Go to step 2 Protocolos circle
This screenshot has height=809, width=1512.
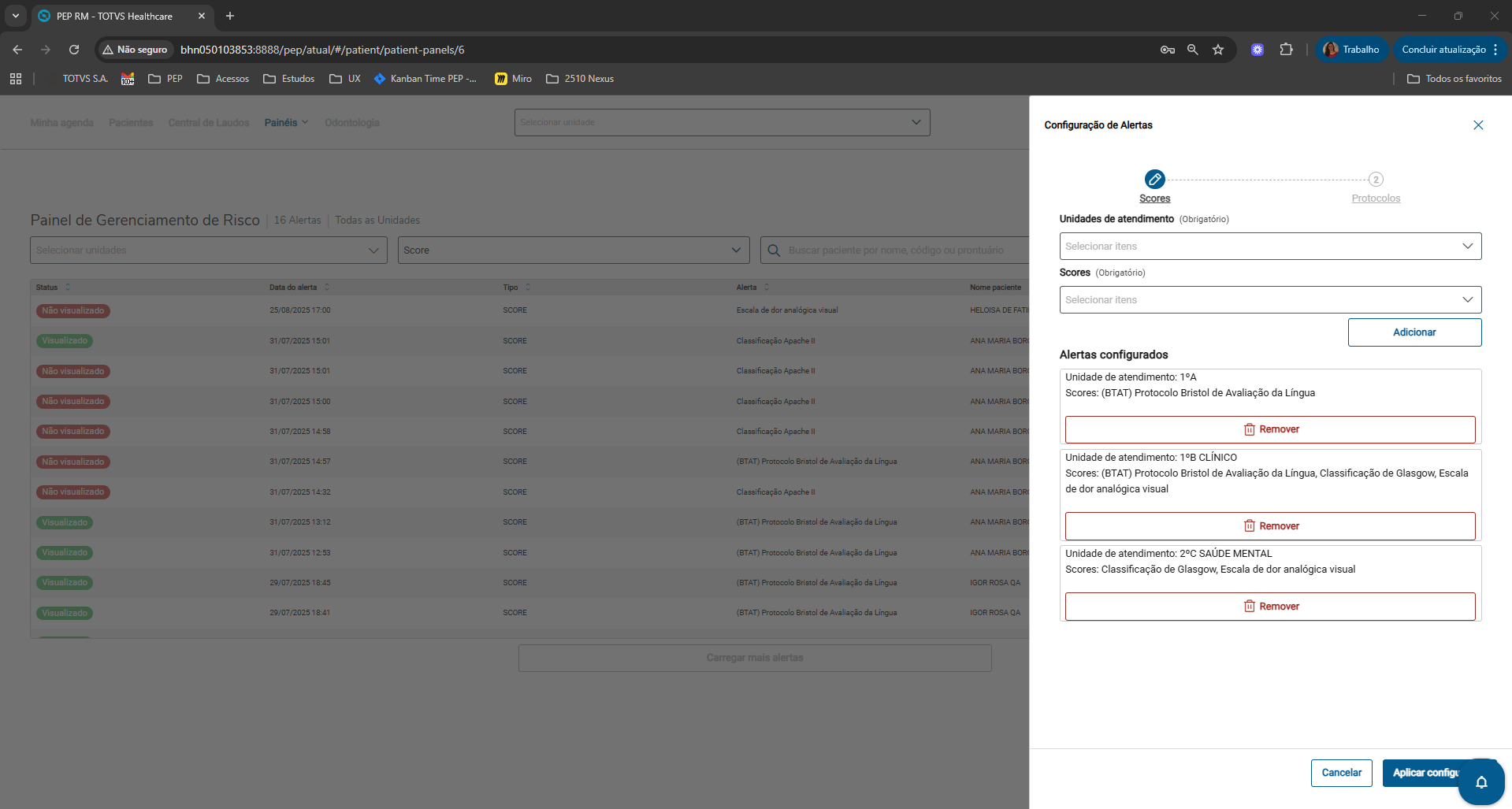pos(1376,180)
